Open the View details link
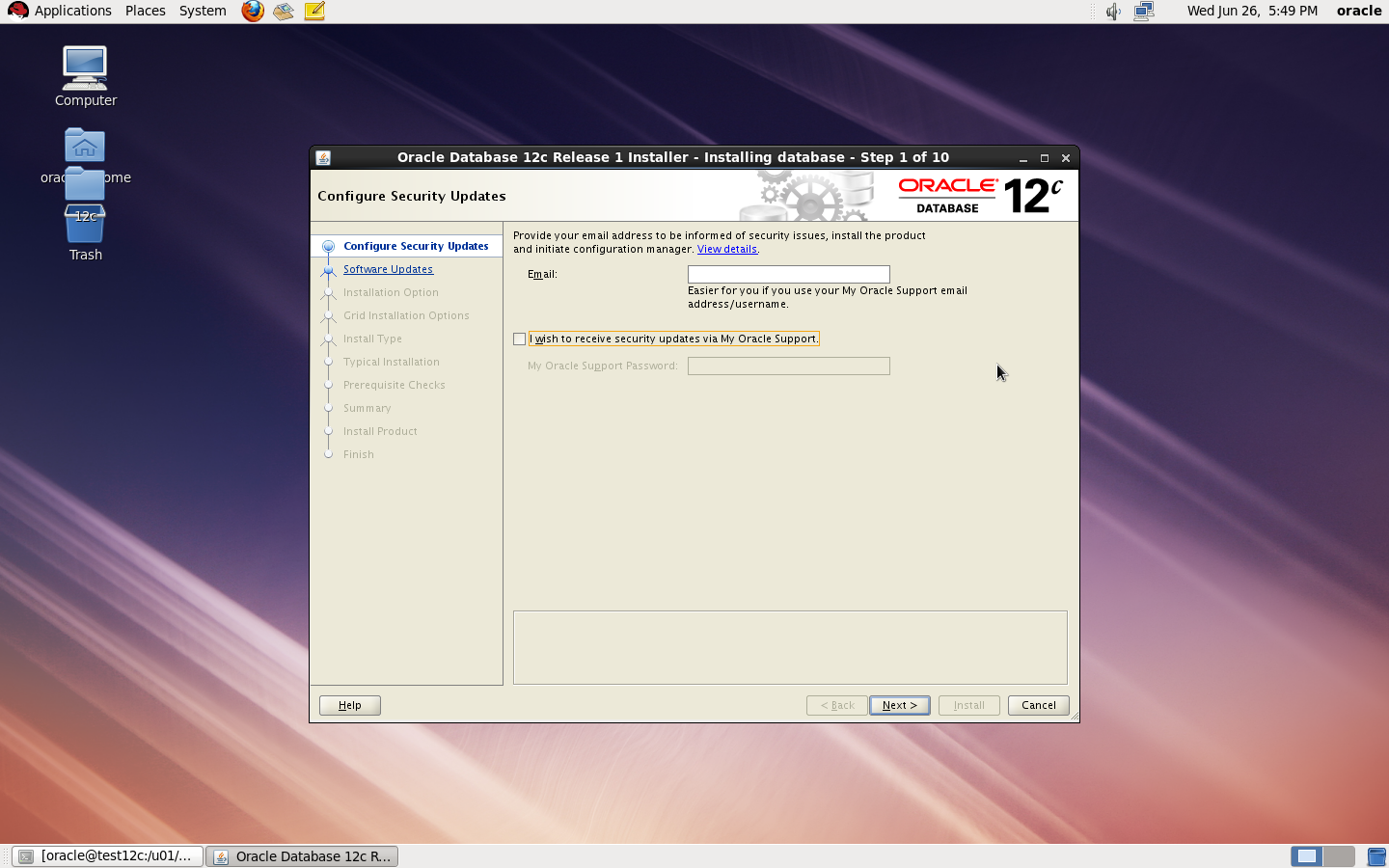The width and height of the screenshot is (1389, 868). [726, 249]
